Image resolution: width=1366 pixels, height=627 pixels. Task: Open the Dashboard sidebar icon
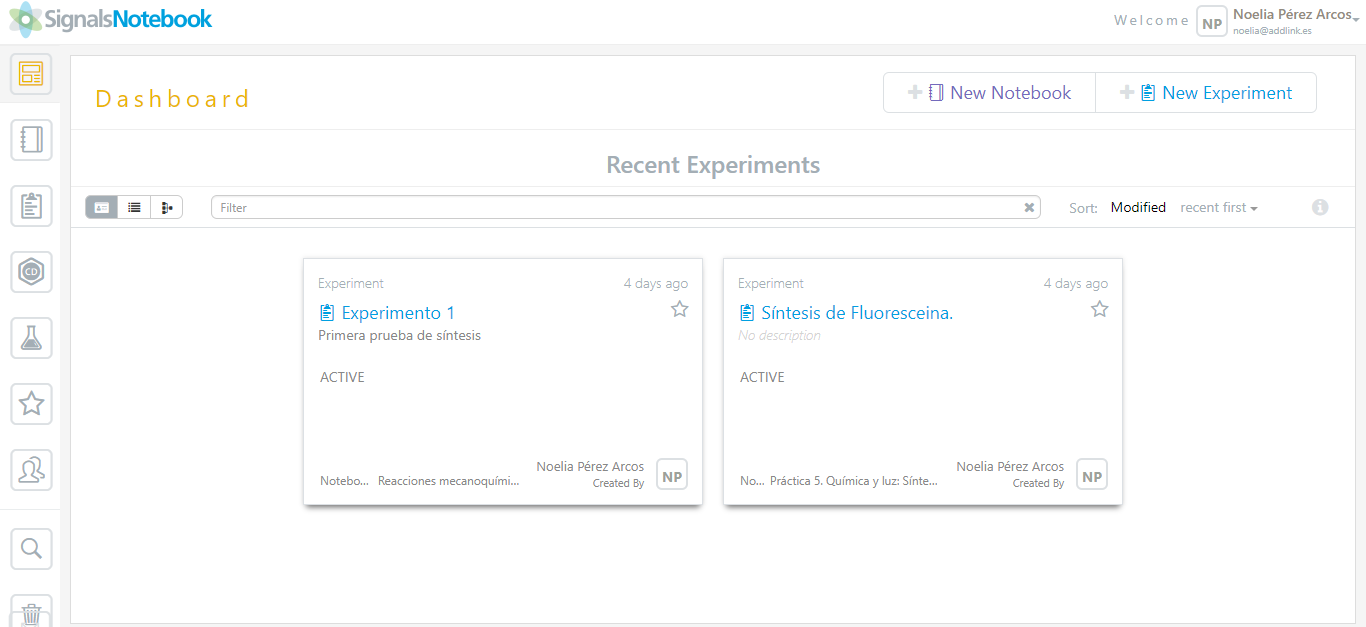coord(31,74)
